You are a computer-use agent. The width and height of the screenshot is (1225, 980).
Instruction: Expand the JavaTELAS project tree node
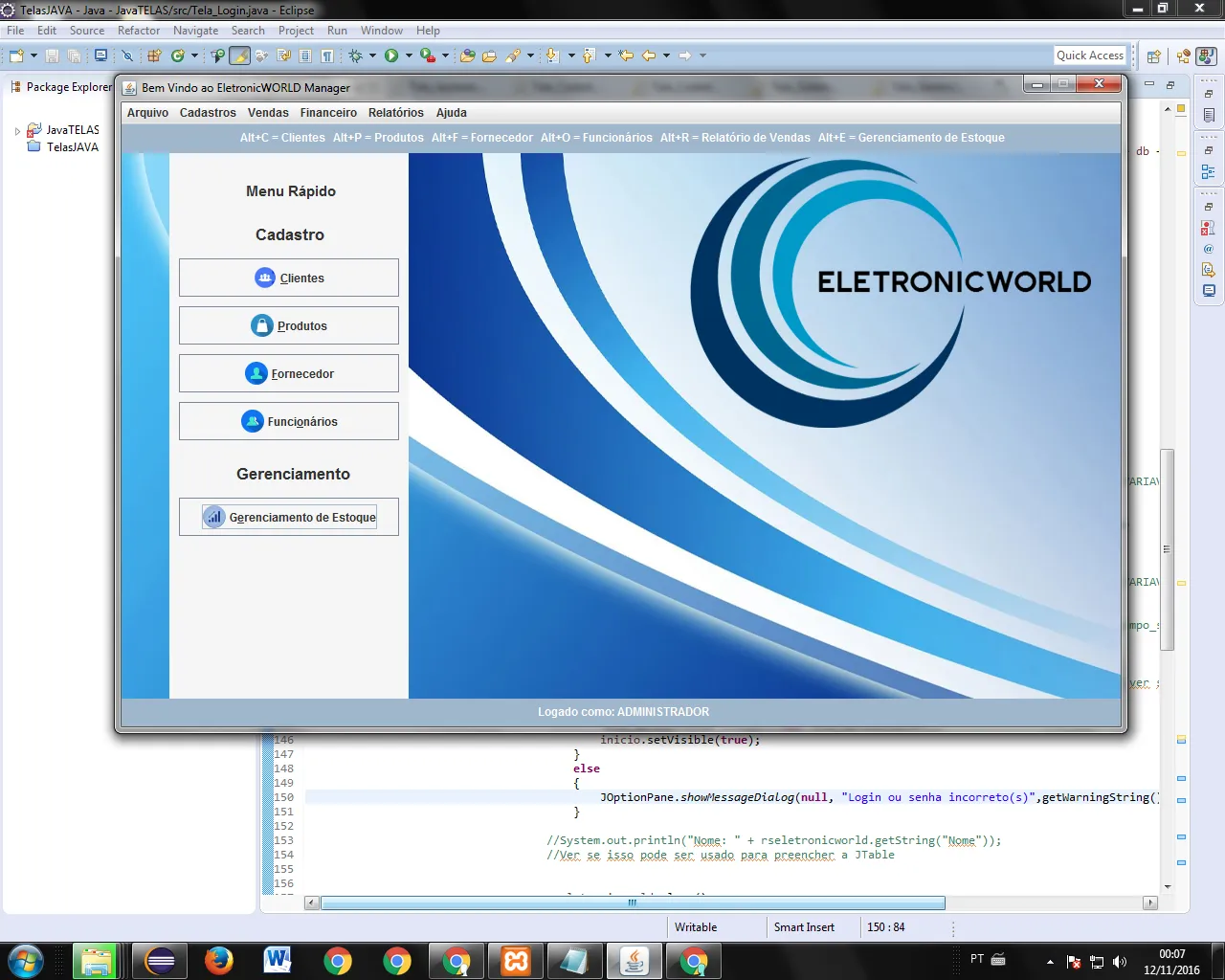(17, 130)
